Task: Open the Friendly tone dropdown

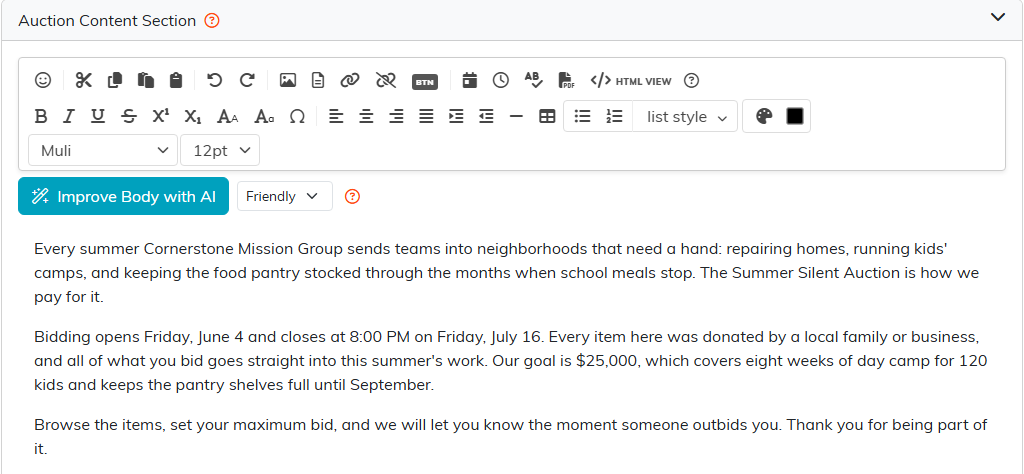Action: click(x=285, y=197)
